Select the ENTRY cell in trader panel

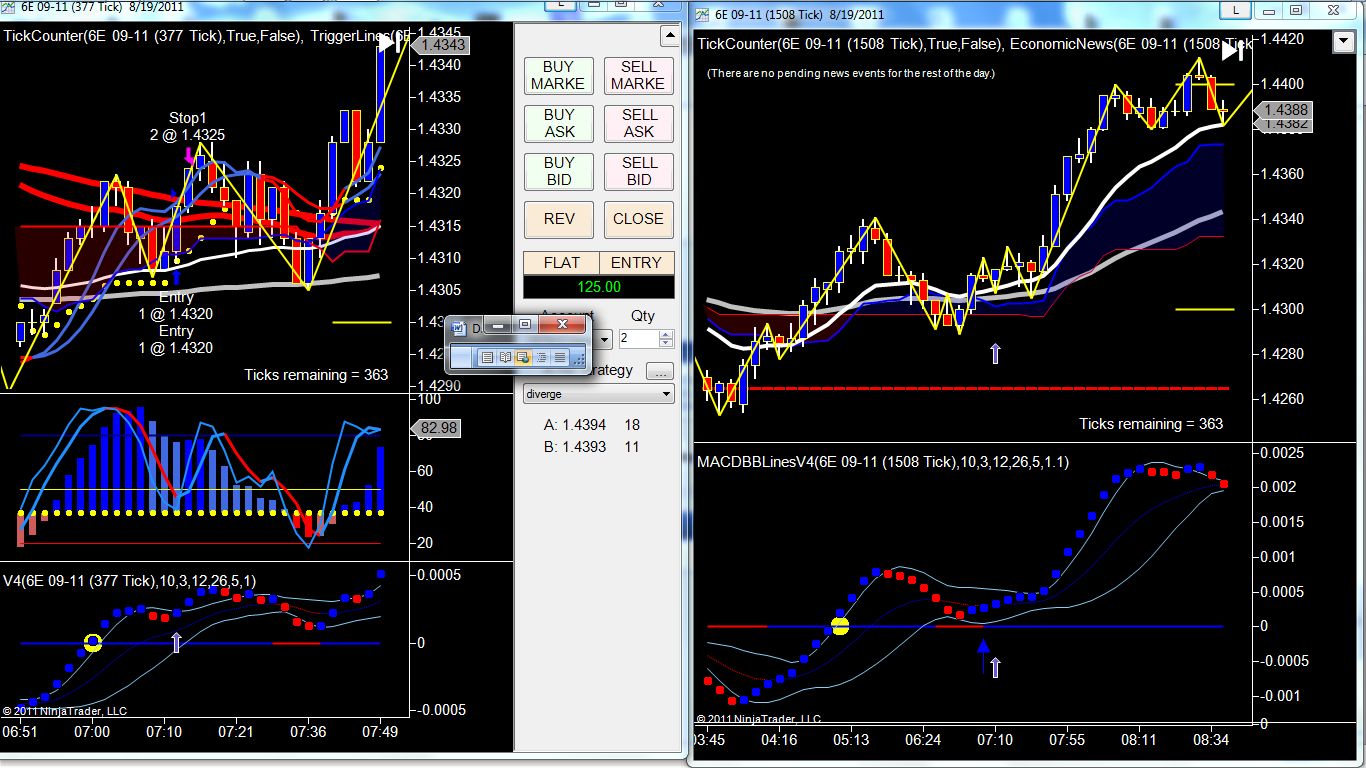pos(637,263)
